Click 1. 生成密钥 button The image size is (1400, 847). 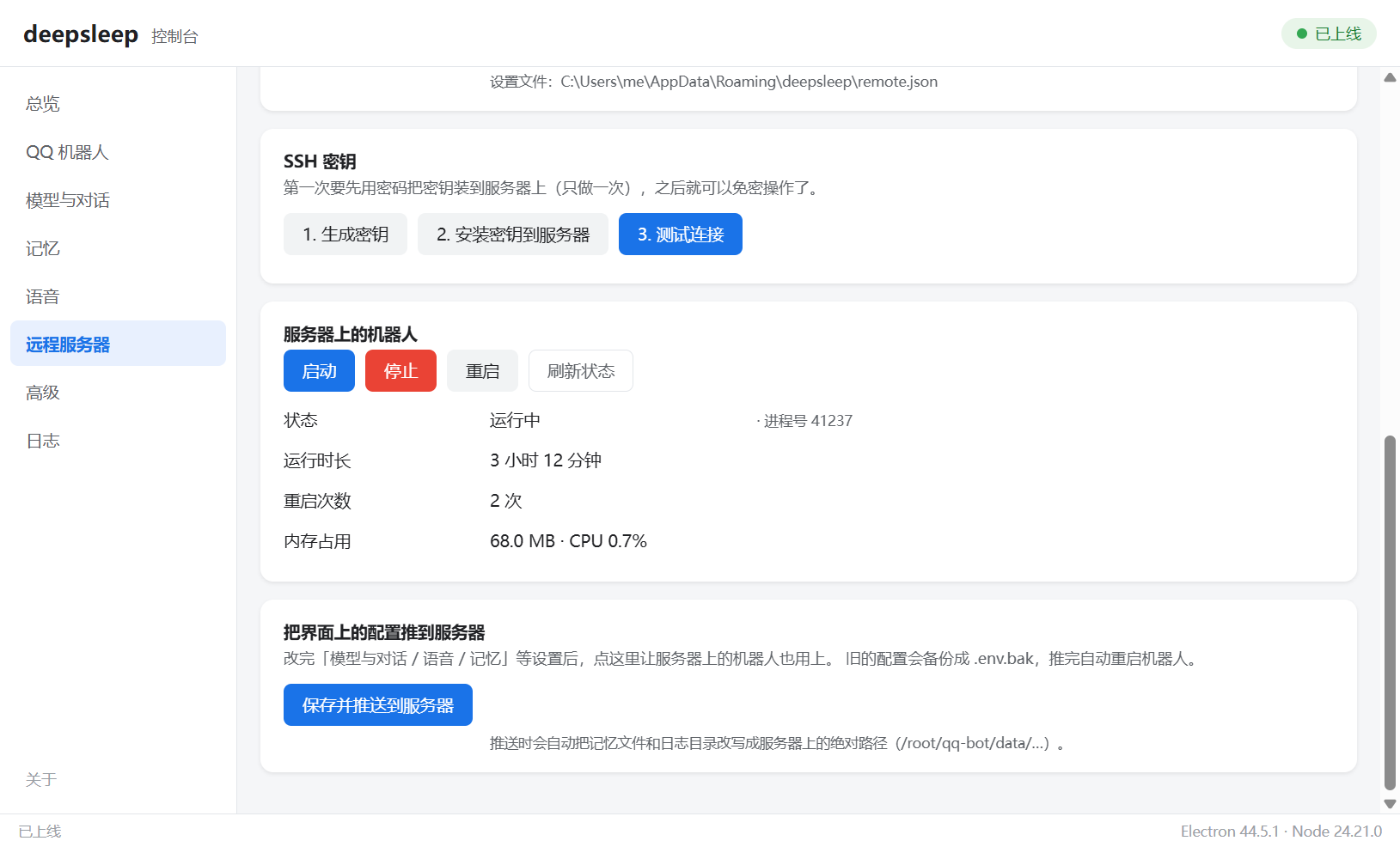(x=345, y=234)
